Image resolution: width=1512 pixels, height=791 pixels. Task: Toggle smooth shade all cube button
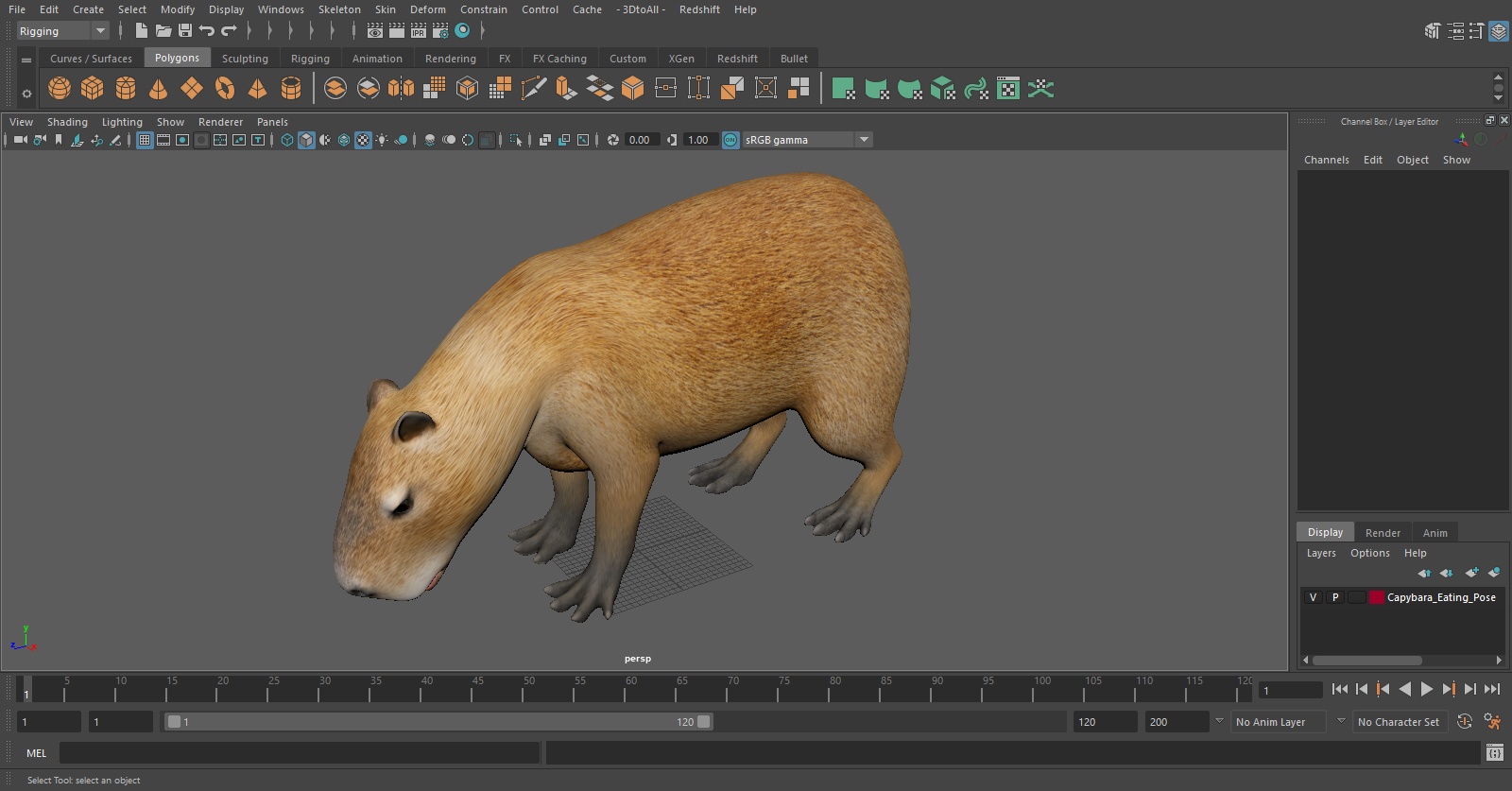pyautogui.click(x=306, y=140)
